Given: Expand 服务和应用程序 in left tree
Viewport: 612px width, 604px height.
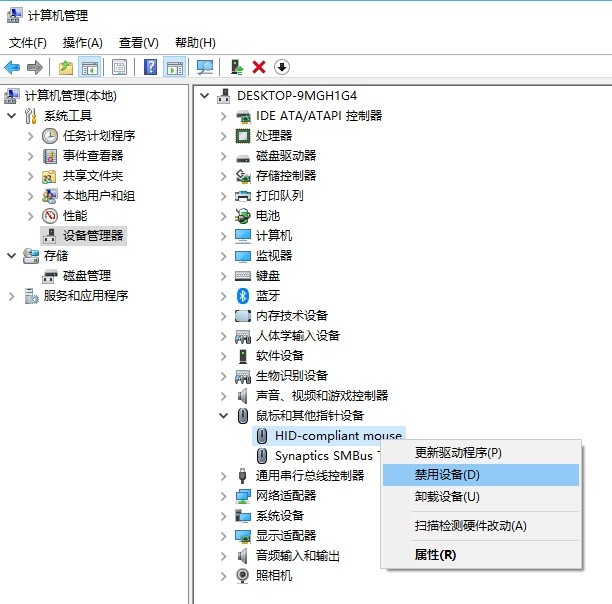Looking at the screenshot, I should click(12, 296).
